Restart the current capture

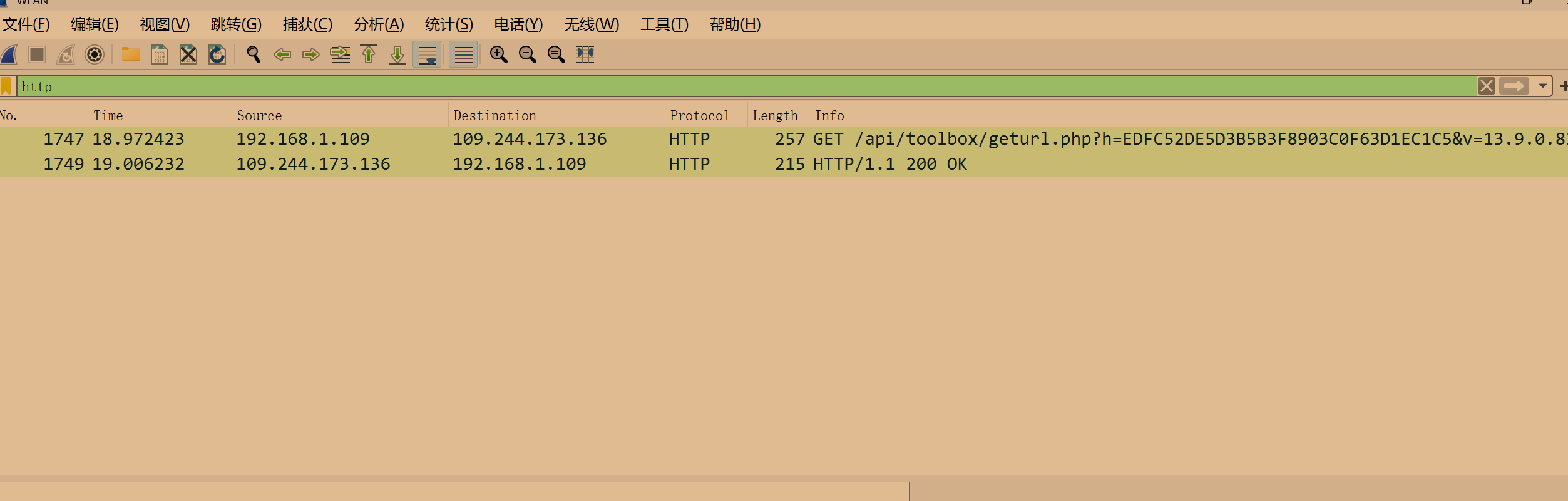tap(66, 55)
